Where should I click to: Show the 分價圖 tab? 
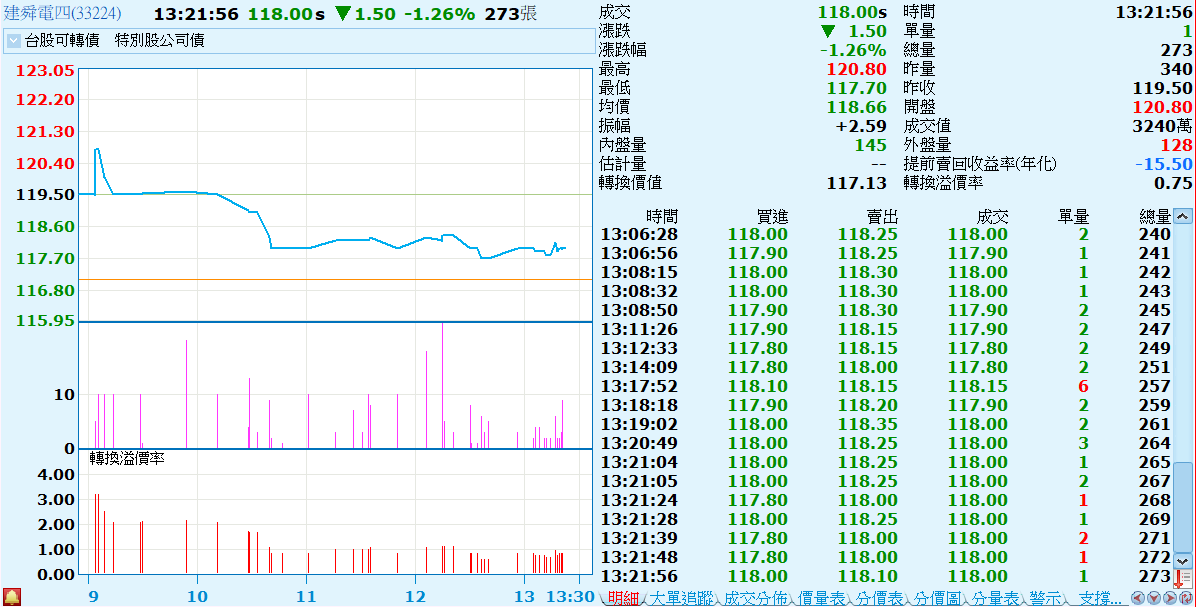point(938,598)
